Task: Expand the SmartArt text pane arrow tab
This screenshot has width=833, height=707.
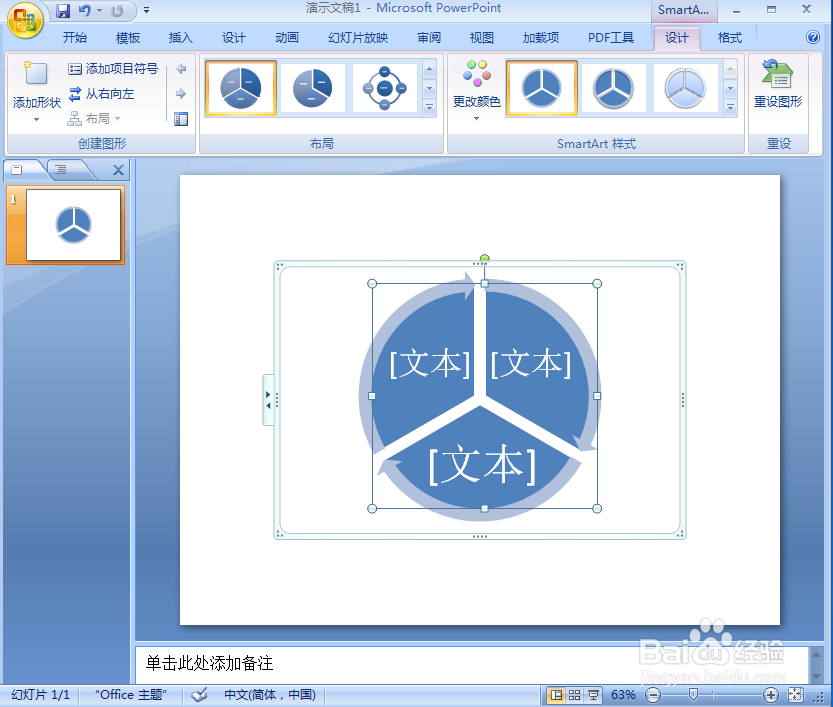Action: tap(268, 400)
